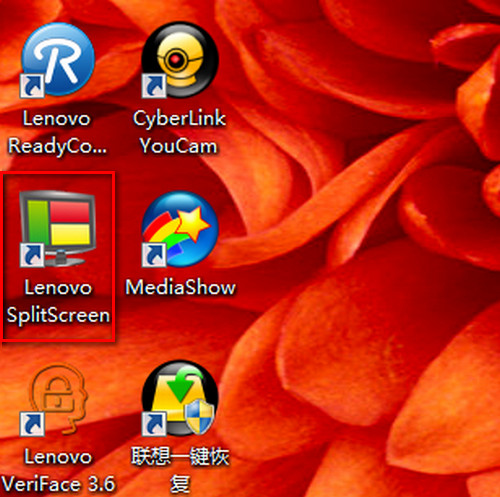The width and height of the screenshot is (500, 497).
Task: Click the UAC shield on 联想一键恢复 icon
Action: click(199, 417)
